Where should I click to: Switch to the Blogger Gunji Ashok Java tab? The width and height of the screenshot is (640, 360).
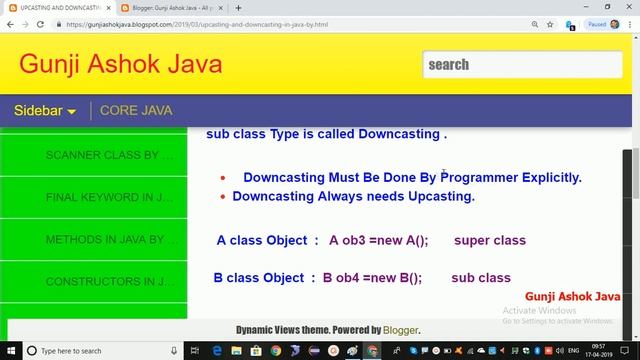tap(172, 8)
